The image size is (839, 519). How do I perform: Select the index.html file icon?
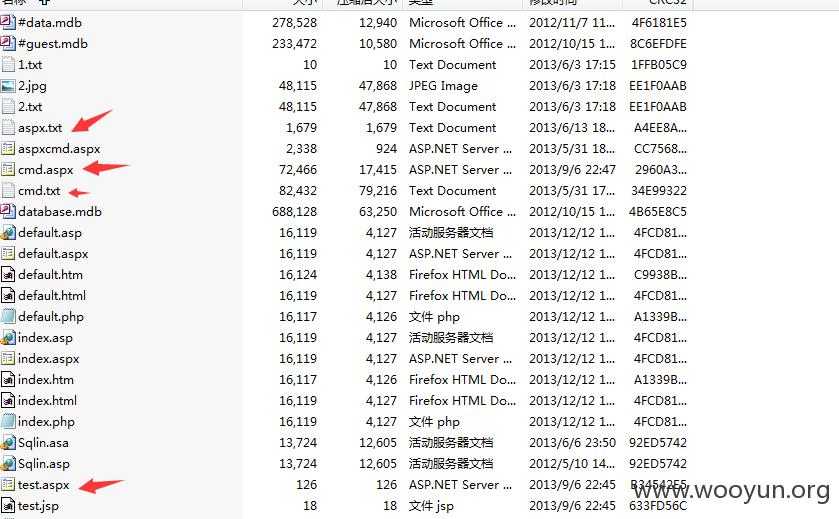point(8,401)
